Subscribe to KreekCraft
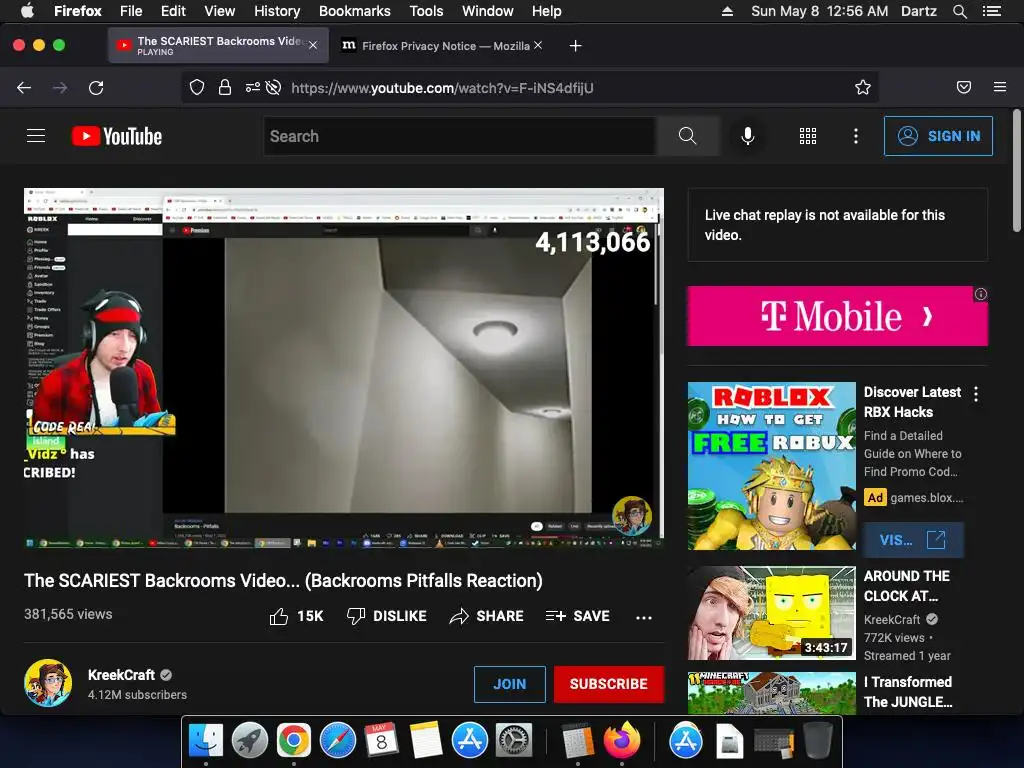Screen dimensions: 1024x768 tap(609, 684)
